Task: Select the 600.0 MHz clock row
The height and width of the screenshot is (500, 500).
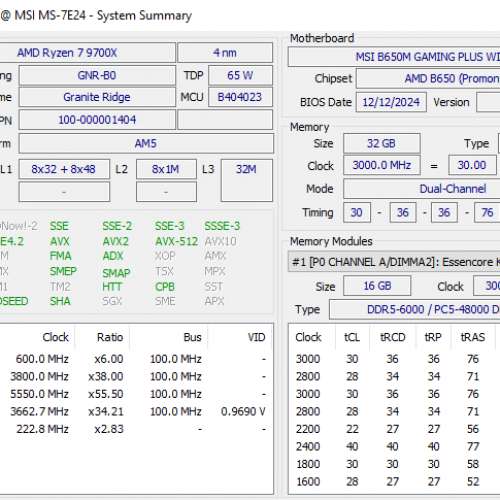Action: pos(137,359)
